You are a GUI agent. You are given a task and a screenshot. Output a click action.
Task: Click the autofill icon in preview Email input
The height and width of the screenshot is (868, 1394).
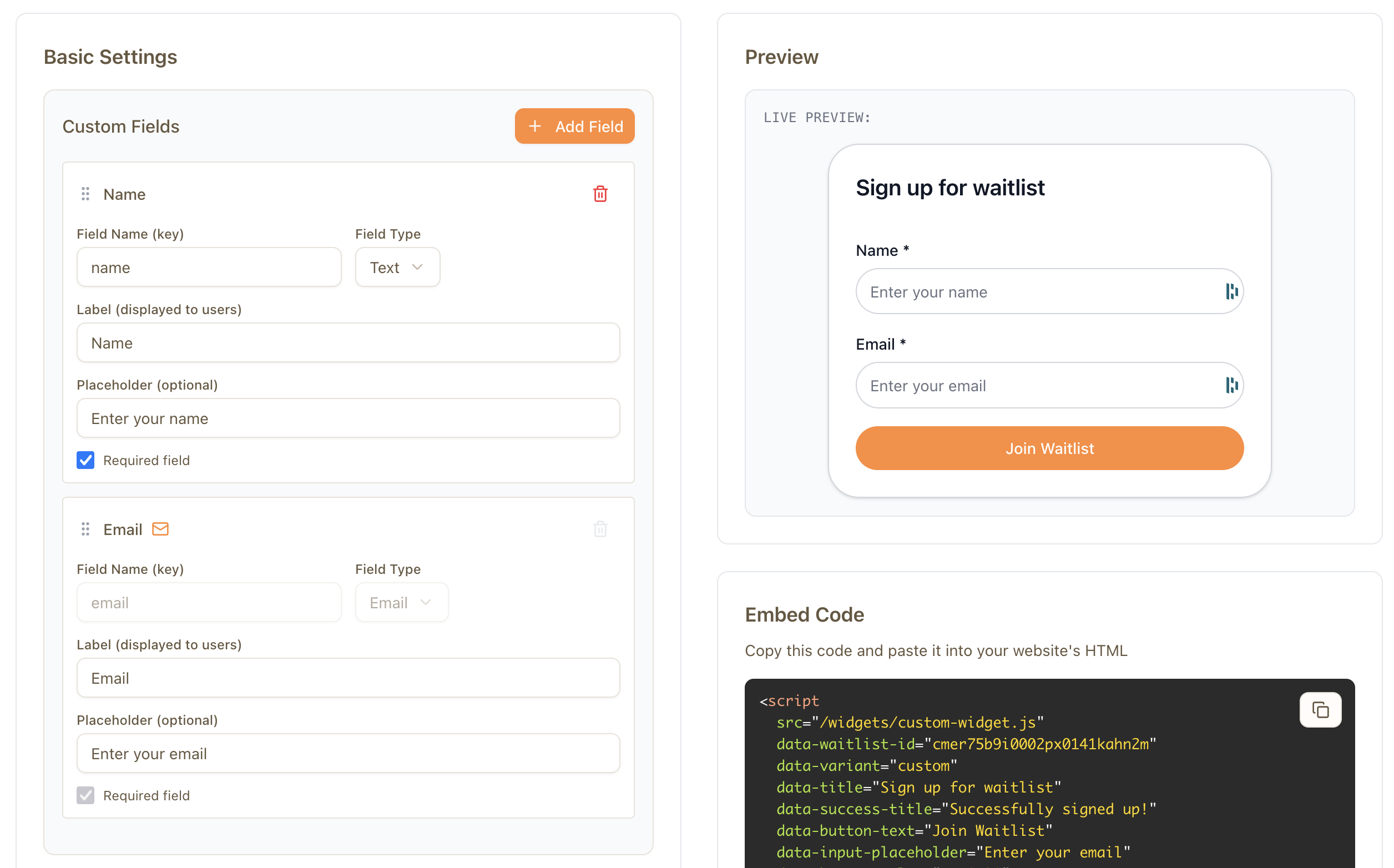[x=1231, y=385]
